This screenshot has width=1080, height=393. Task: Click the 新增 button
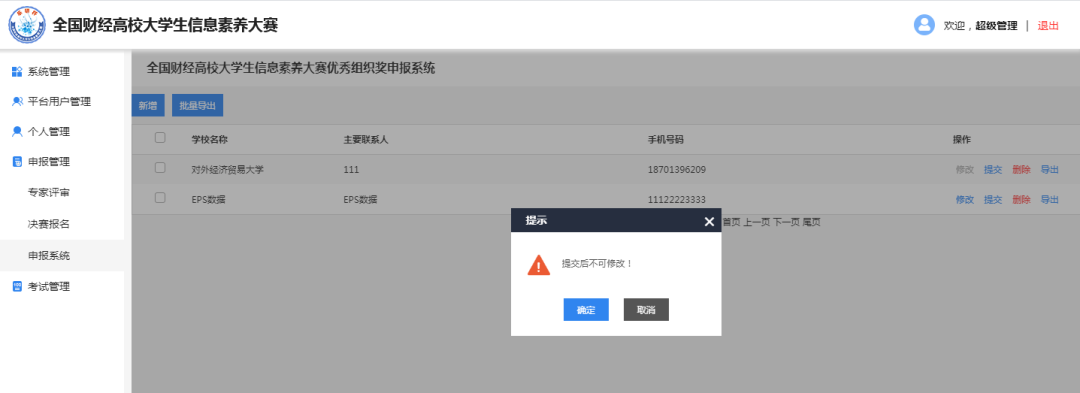[x=147, y=106]
